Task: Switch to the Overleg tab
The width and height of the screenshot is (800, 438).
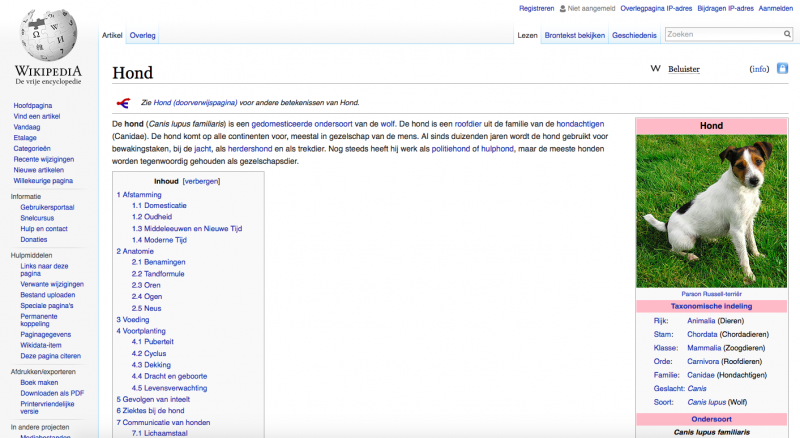Action: (142, 35)
